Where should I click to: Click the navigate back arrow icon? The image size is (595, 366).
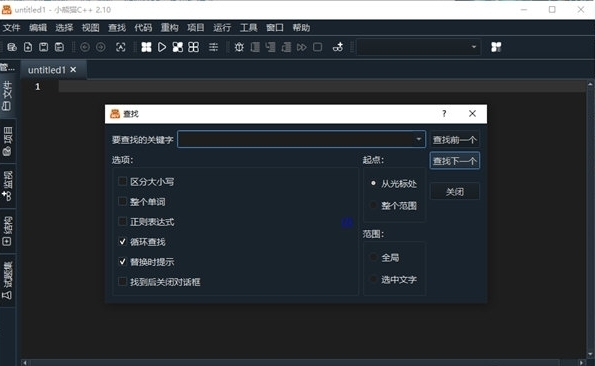click(85, 47)
